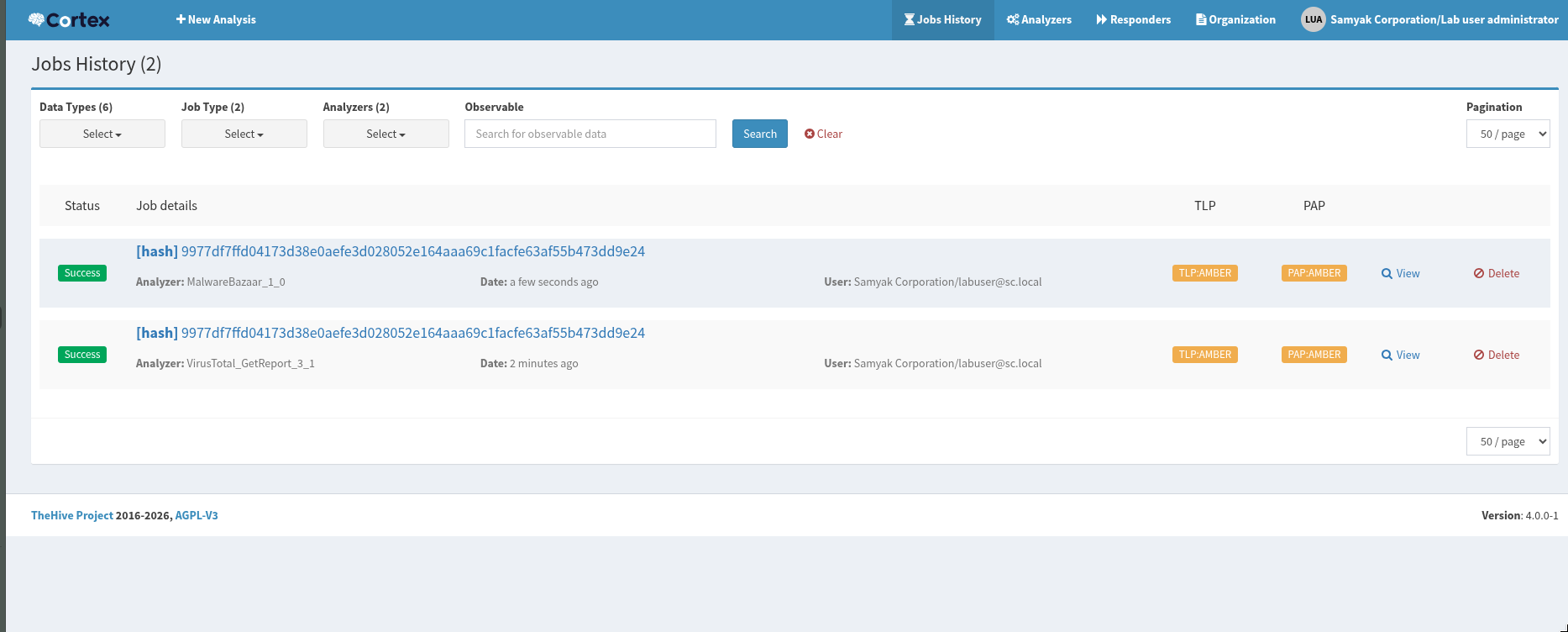Click the 'Job Type (2)' filter label

(213, 107)
